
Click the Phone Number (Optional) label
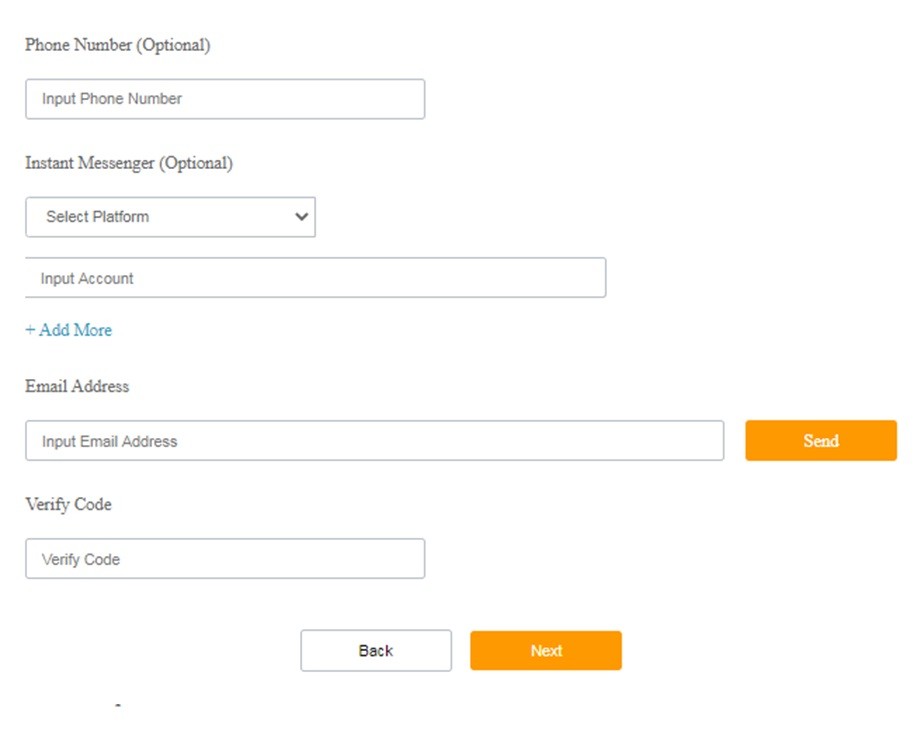118,45
